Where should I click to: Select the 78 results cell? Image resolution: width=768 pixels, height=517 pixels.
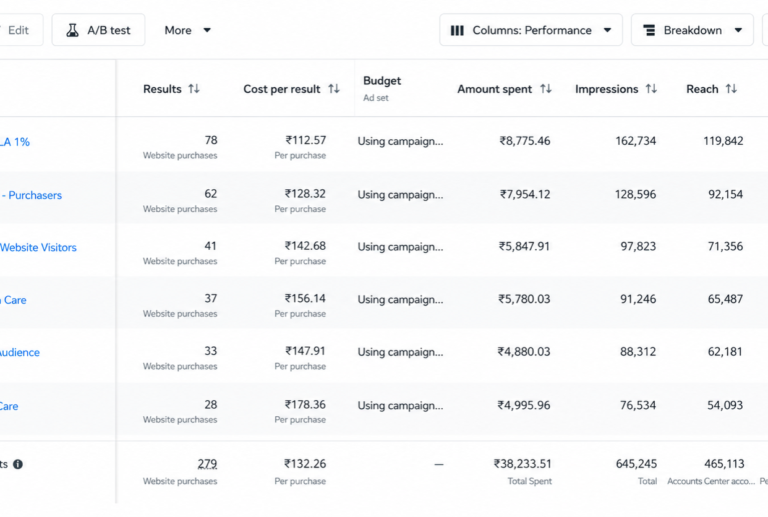coord(211,141)
